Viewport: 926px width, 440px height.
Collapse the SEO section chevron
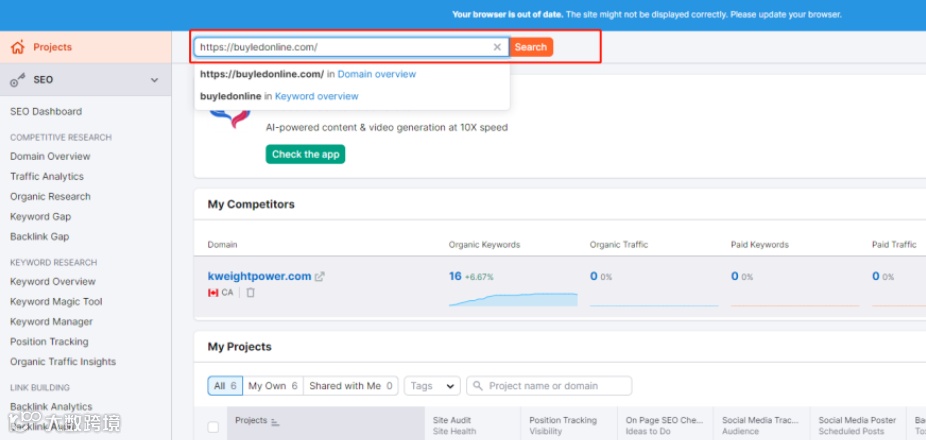tap(154, 80)
